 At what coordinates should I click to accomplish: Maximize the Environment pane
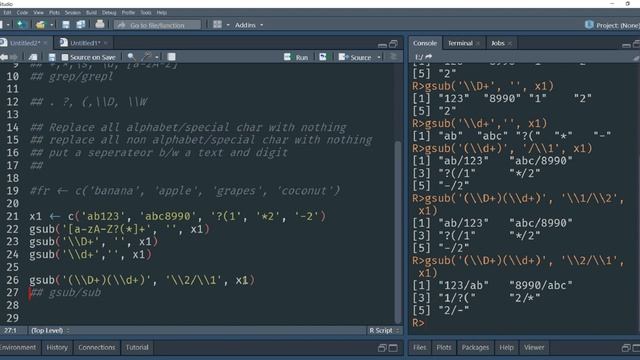[393, 348]
